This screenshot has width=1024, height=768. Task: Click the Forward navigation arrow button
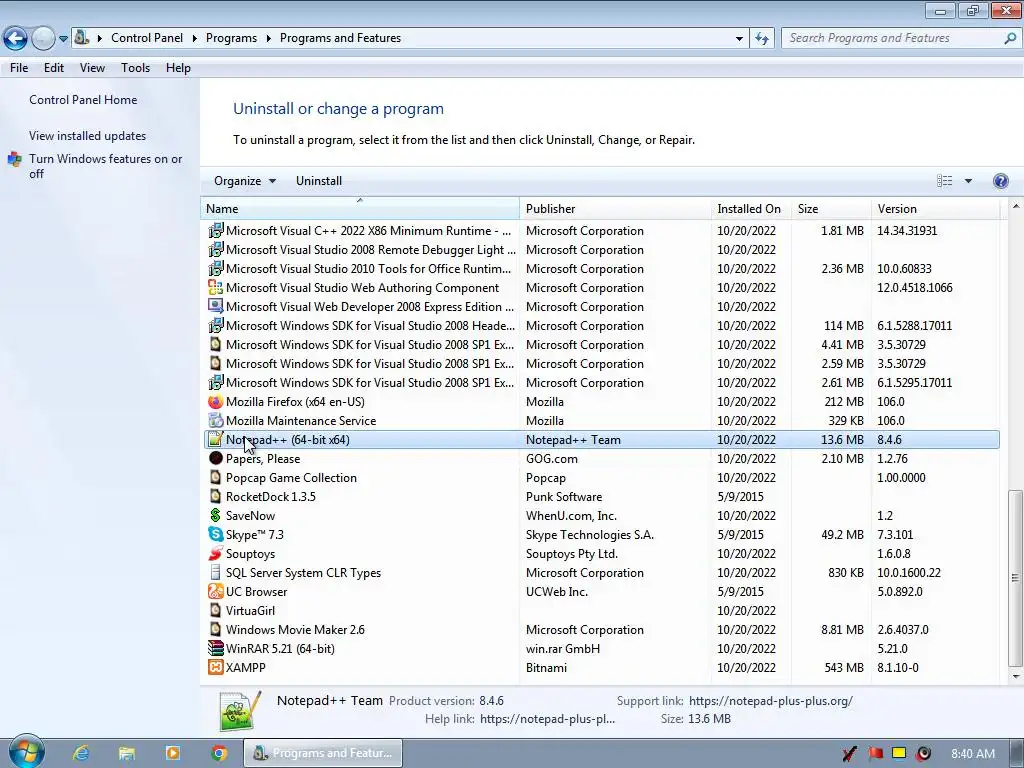click(x=43, y=38)
